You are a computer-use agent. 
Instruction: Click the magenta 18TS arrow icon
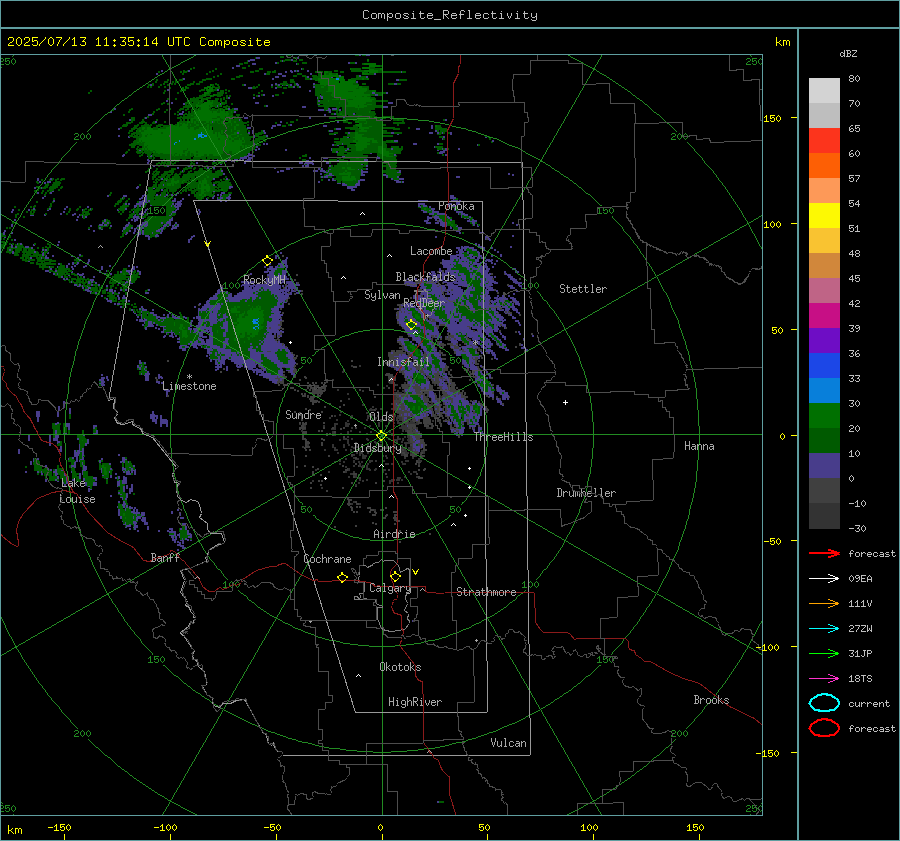pyautogui.click(x=824, y=679)
